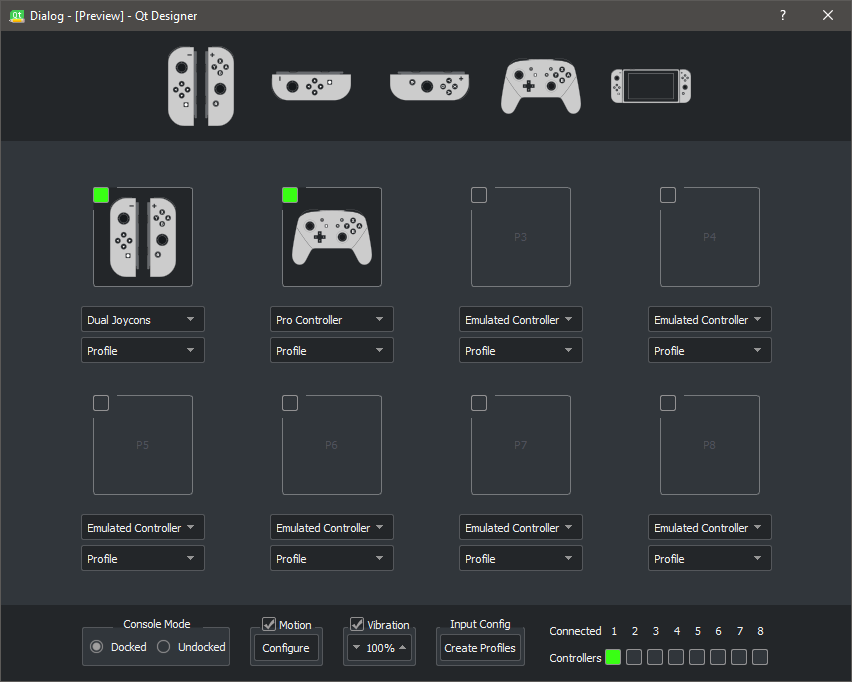The width and height of the screenshot is (852, 682).
Task: Click the Create Profiles button
Action: 480,647
